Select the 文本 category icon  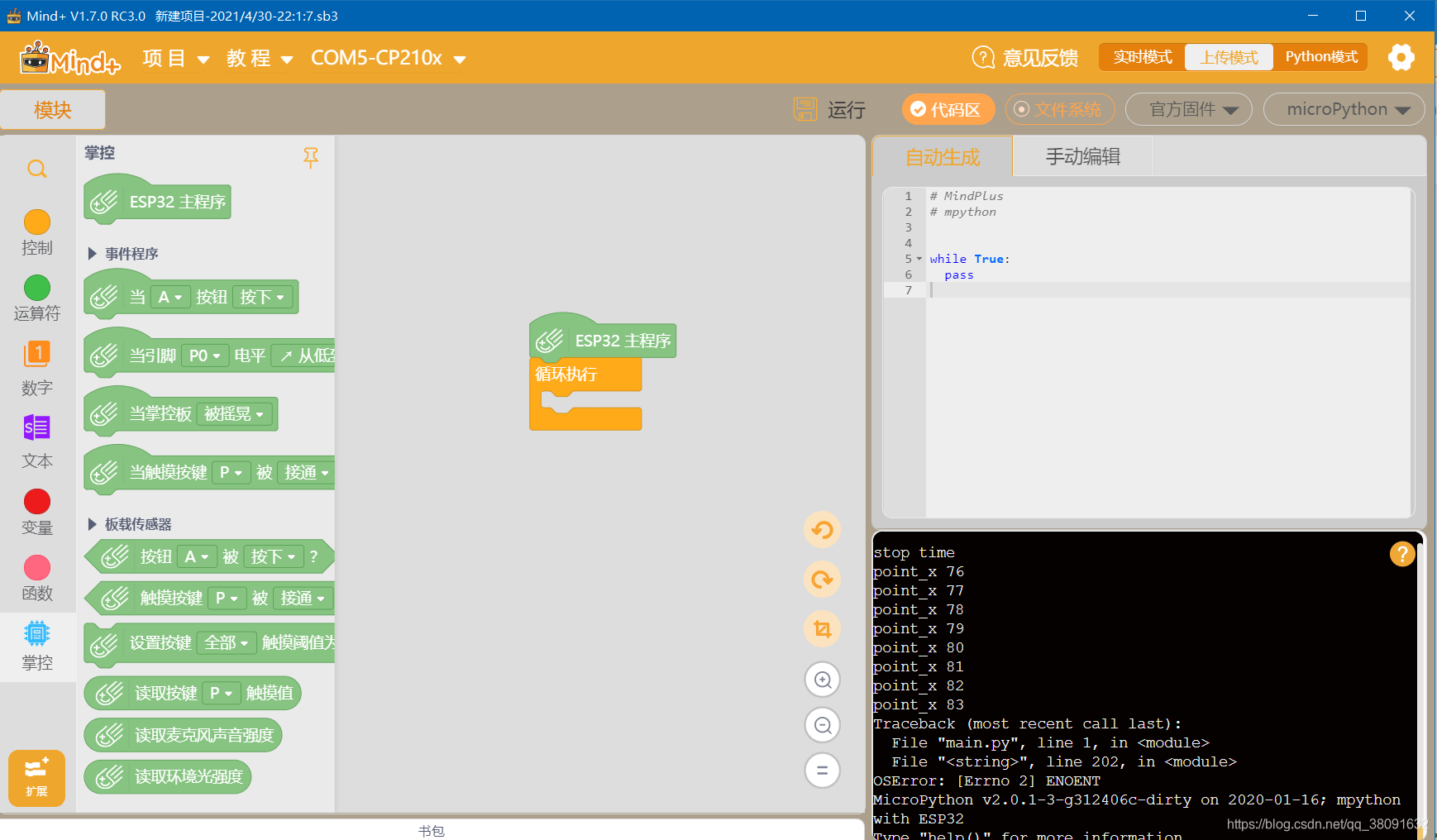tap(37, 427)
